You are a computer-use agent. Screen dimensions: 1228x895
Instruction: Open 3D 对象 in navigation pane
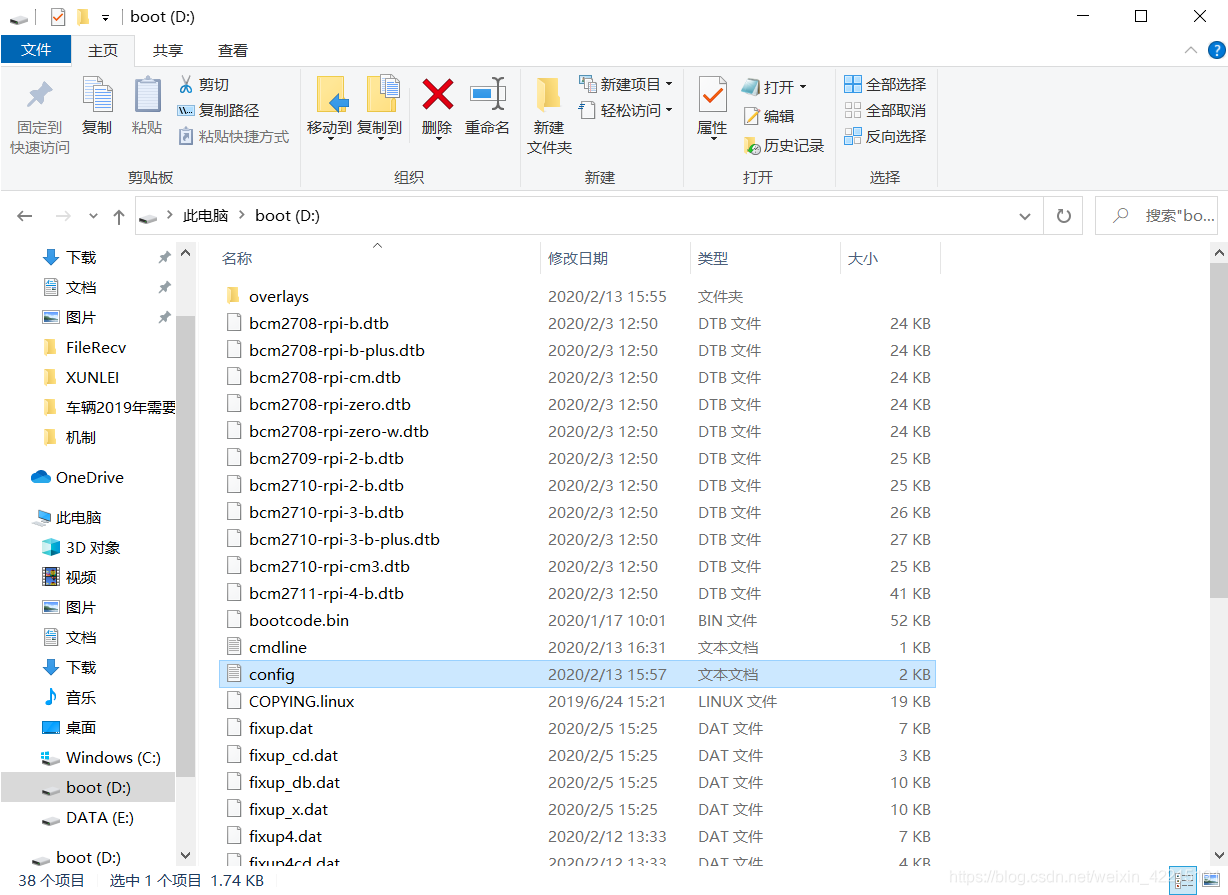pos(80,548)
